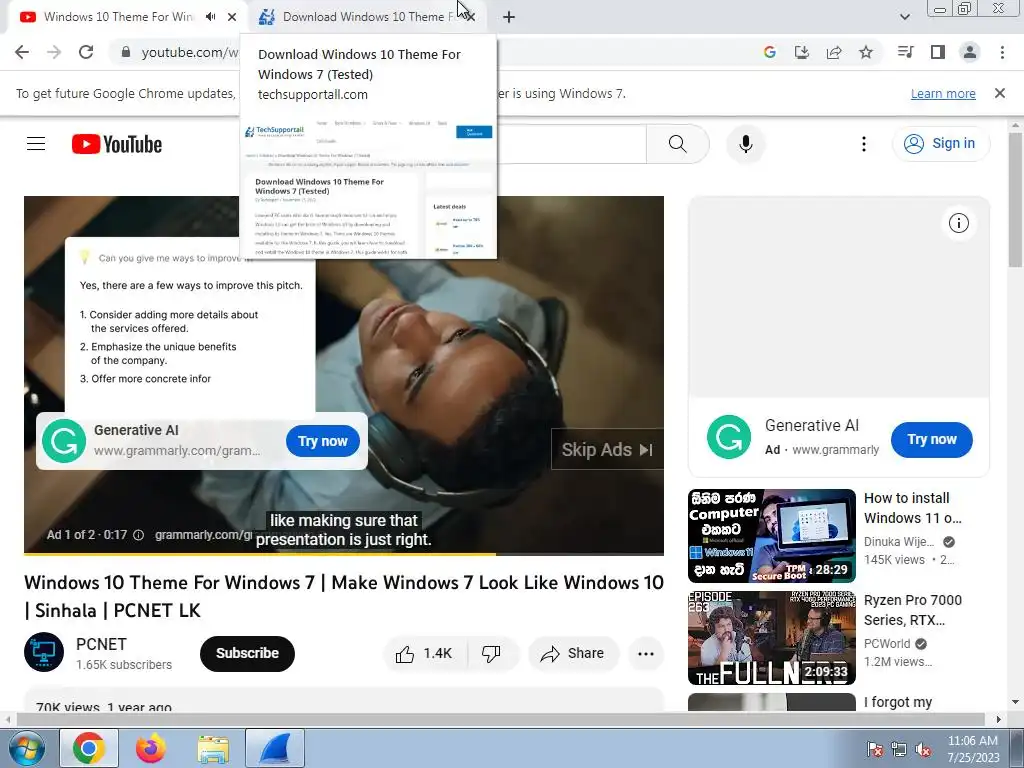Open the media controls icon
Screen dimensions: 1024x768
pyautogui.click(x=906, y=52)
